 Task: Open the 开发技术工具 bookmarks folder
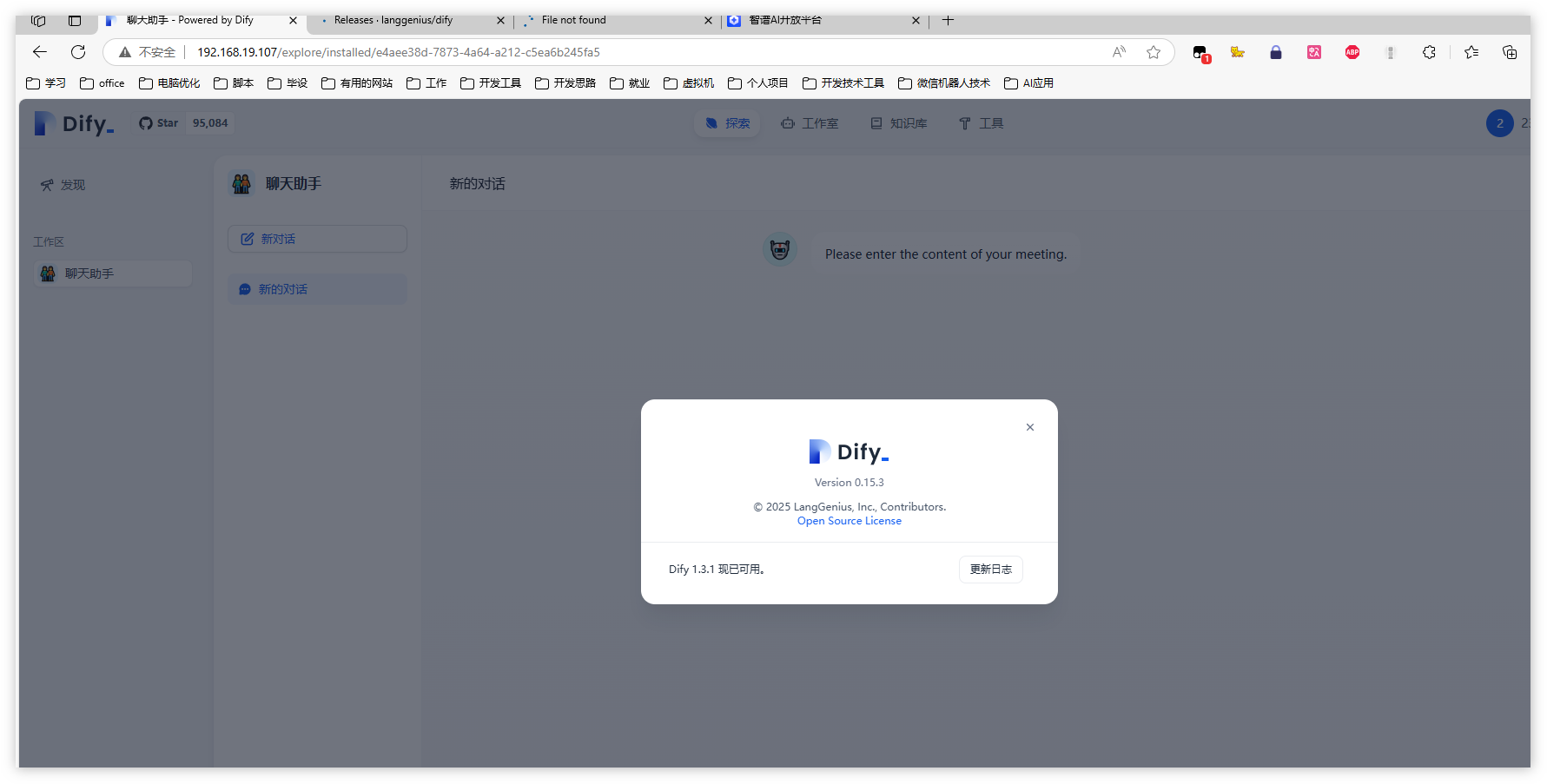point(843,83)
